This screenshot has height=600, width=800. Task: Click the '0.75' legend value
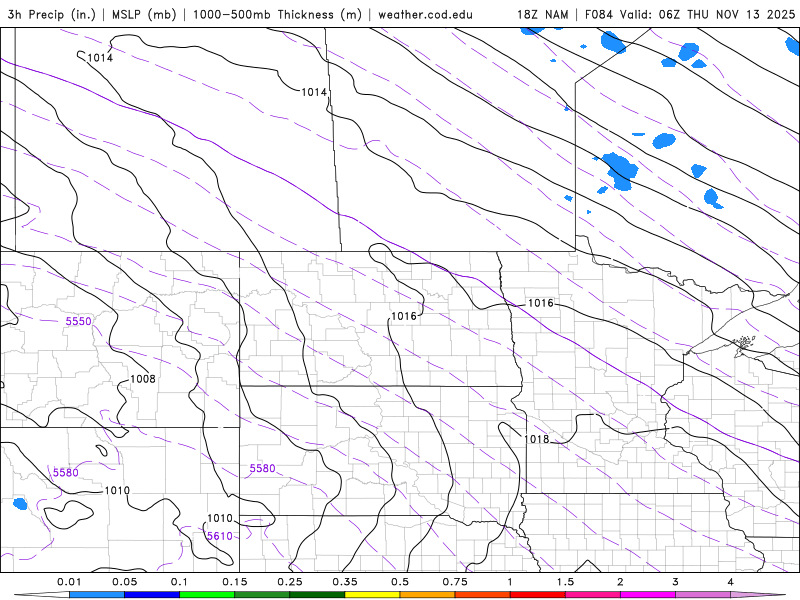coord(455,582)
